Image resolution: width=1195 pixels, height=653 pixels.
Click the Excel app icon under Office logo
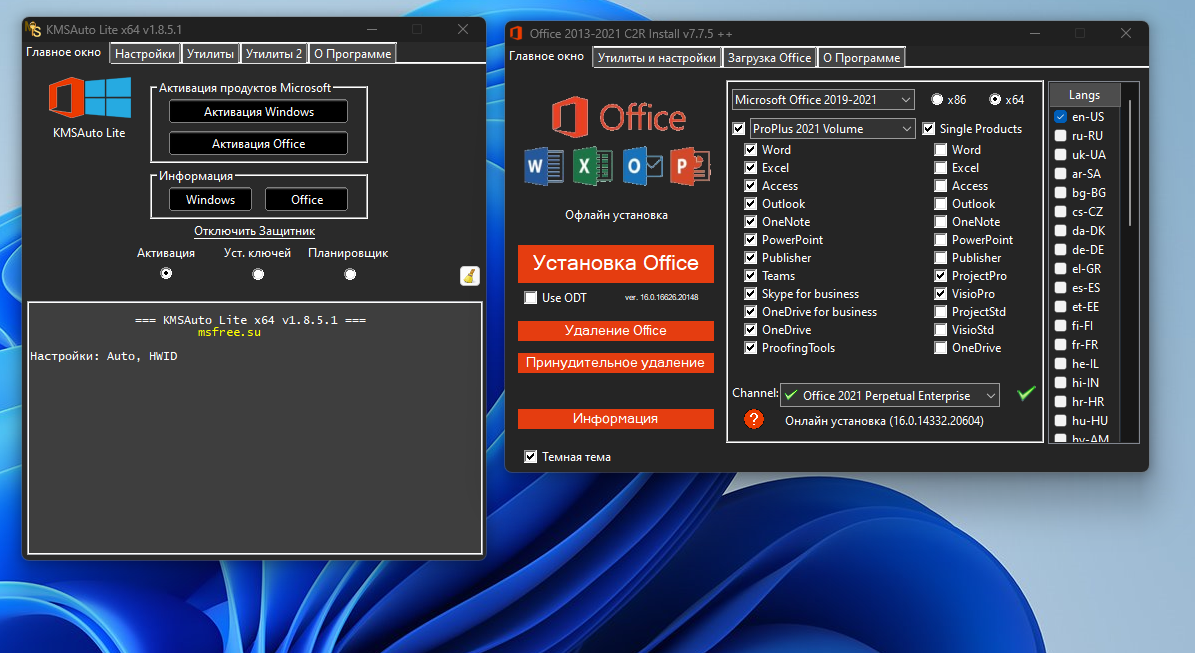593,166
